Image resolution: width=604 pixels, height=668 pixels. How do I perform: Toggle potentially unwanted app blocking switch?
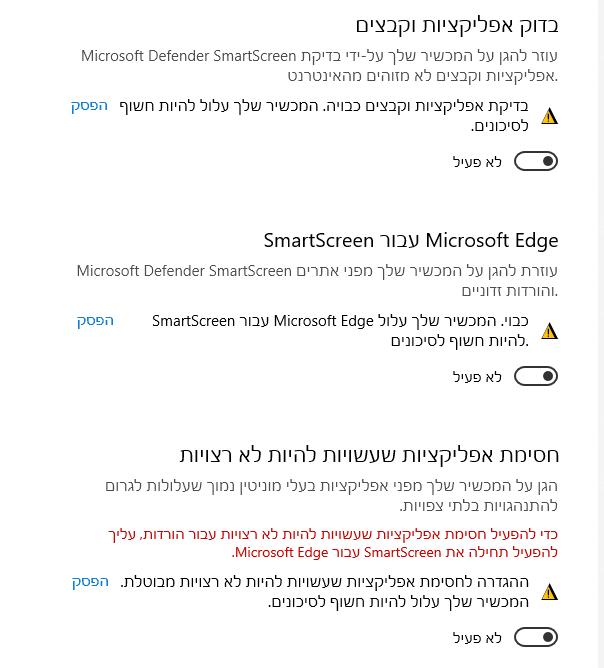click(535, 637)
